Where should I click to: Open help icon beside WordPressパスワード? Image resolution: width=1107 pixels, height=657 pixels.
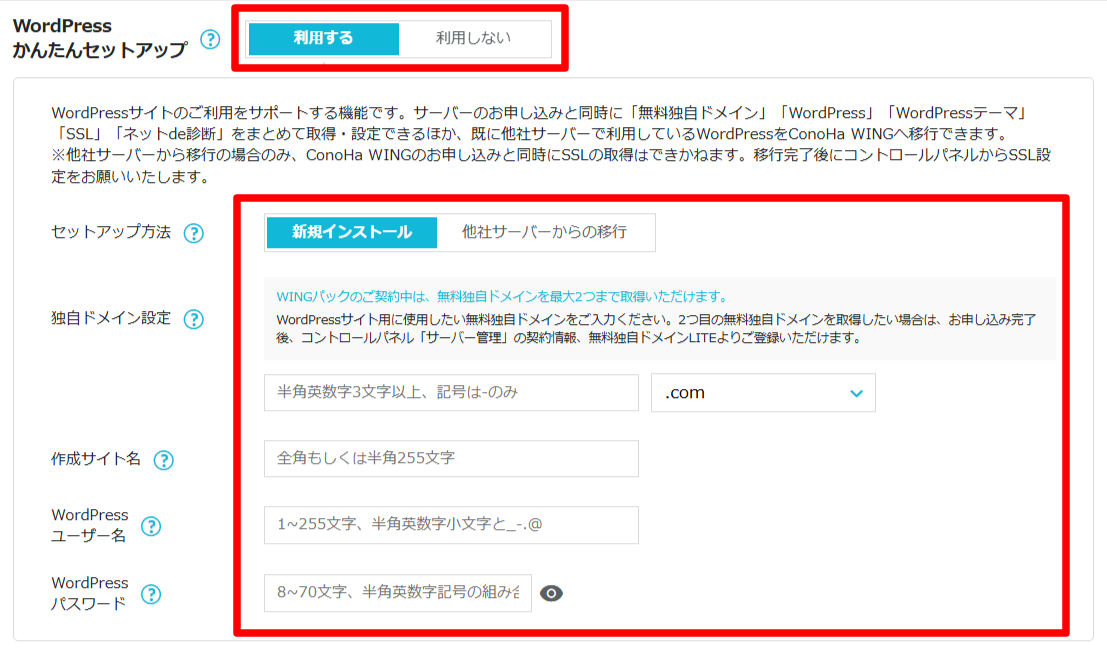pos(151,594)
